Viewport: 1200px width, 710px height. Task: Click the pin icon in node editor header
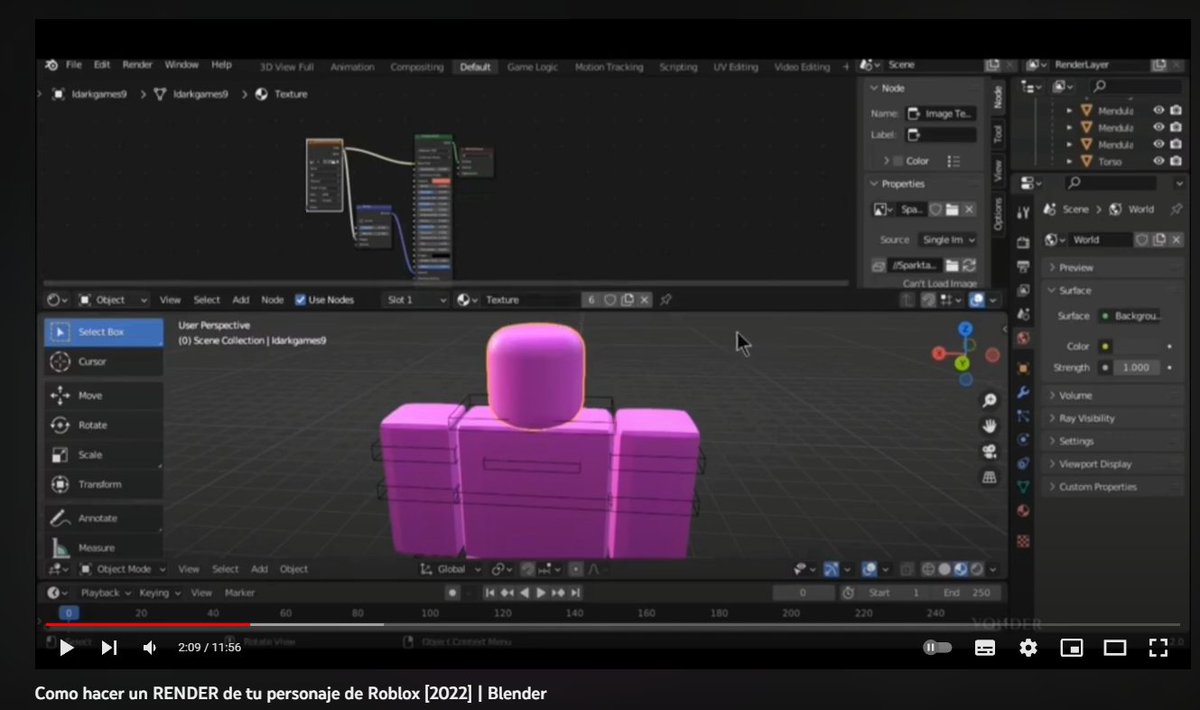(x=666, y=299)
